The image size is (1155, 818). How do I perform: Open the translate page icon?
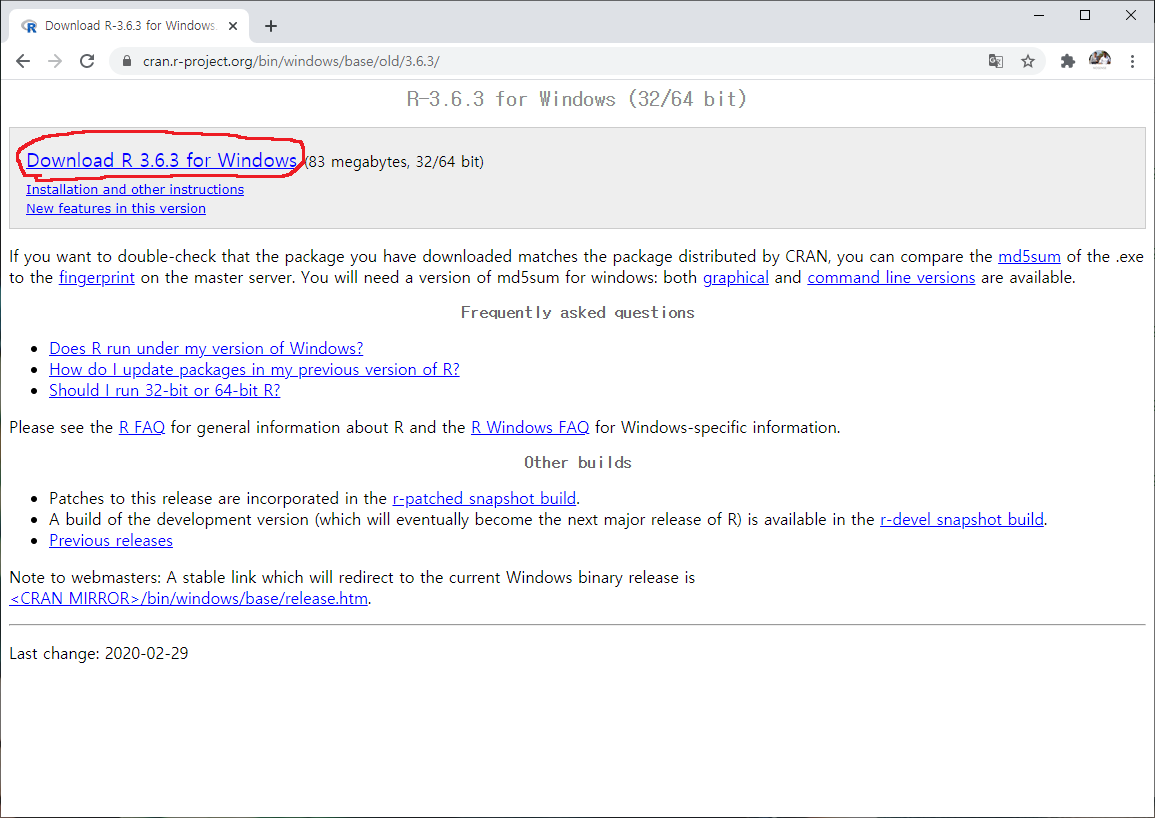pos(996,61)
